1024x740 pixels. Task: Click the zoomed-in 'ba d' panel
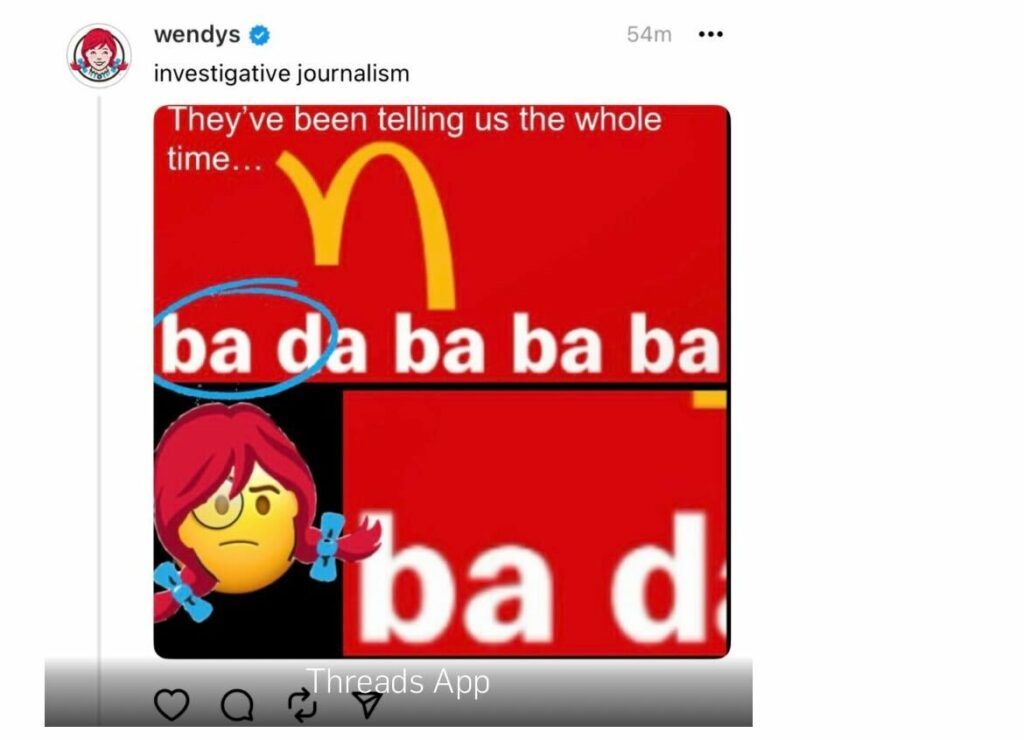(536, 524)
